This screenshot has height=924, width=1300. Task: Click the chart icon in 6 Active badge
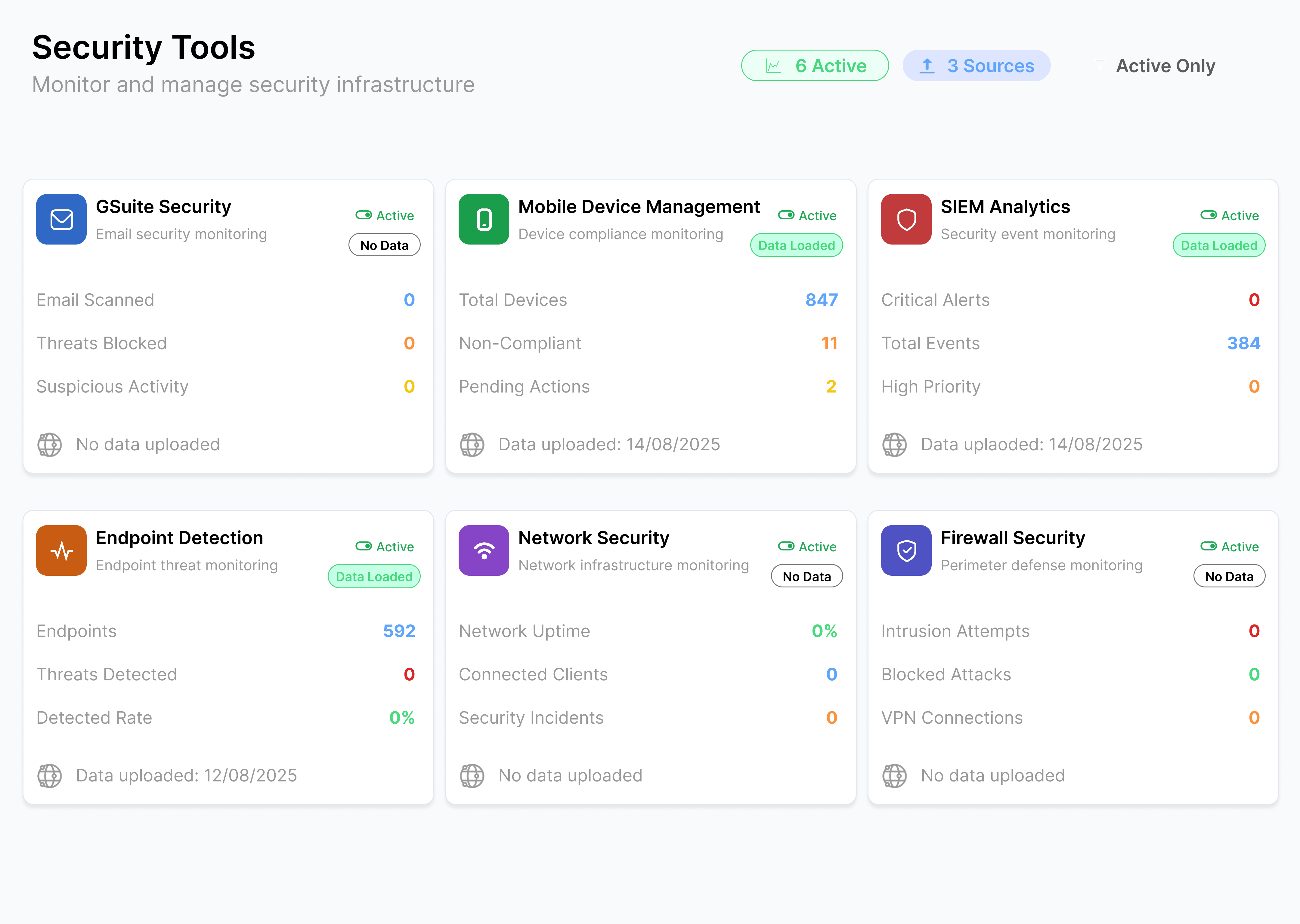pyautogui.click(x=773, y=66)
